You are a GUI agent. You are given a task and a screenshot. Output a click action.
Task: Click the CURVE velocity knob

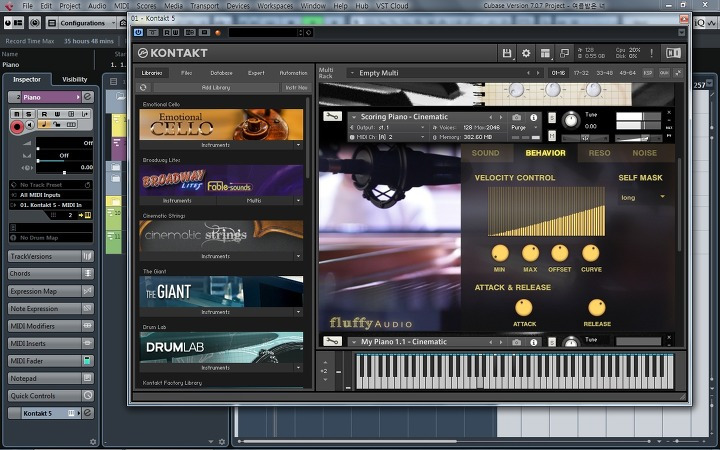(x=591, y=253)
